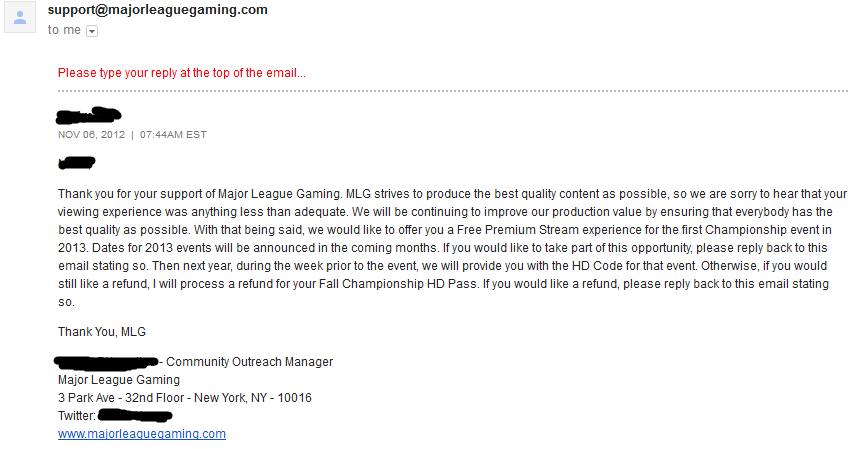Expand the 'to me' details arrow
Viewport: 868px width, 449px height.
coord(92,31)
